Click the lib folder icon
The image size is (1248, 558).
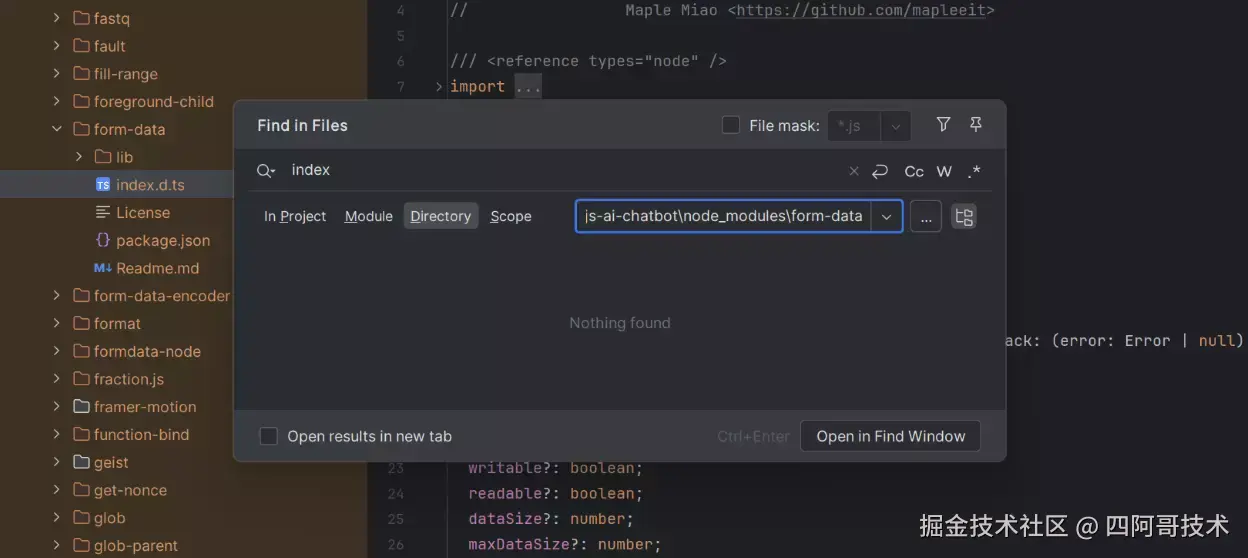point(103,157)
